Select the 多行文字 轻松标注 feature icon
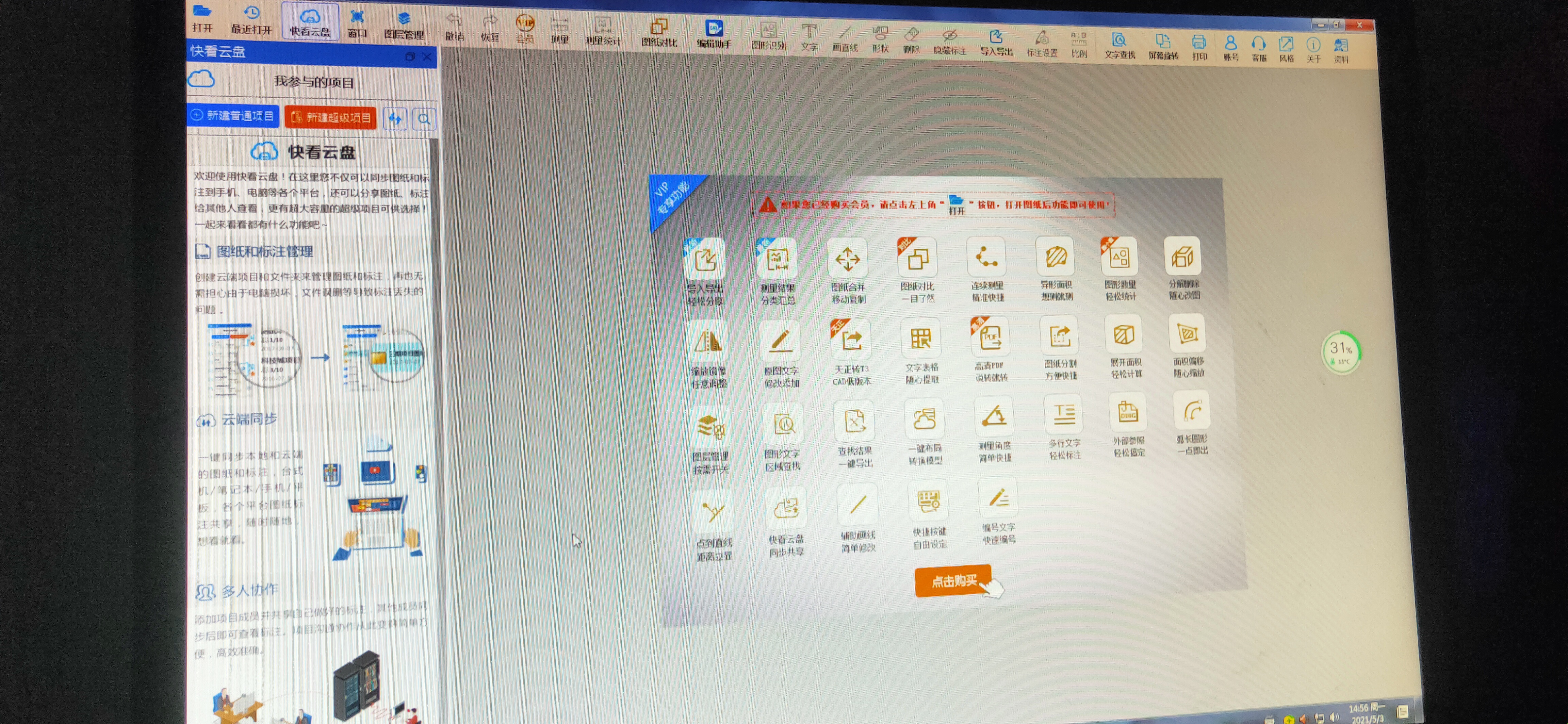The image size is (1568, 724). tap(1063, 414)
